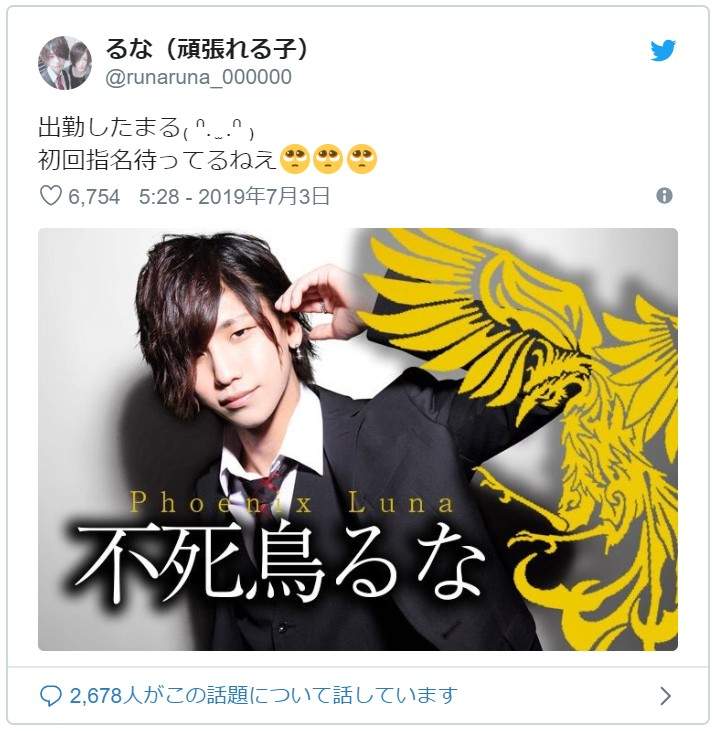Viewport: 713px width, 731px height.
Task: Expand conversation with the right chevron arrow
Action: 665,696
